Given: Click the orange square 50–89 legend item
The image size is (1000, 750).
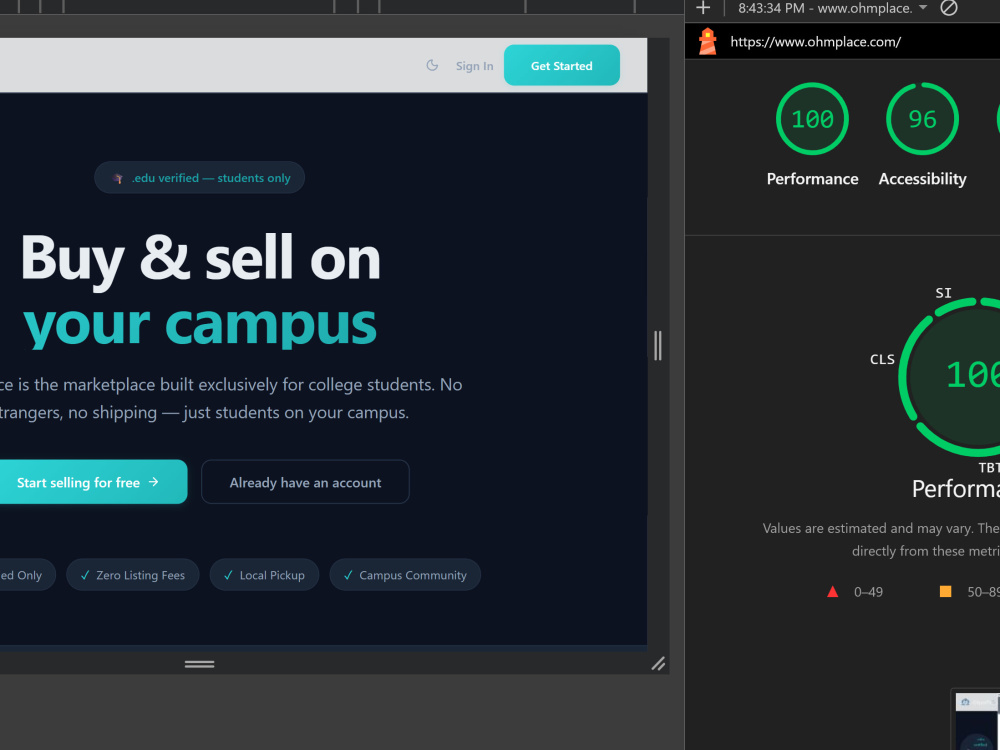Looking at the screenshot, I should pyautogui.click(x=969, y=592).
